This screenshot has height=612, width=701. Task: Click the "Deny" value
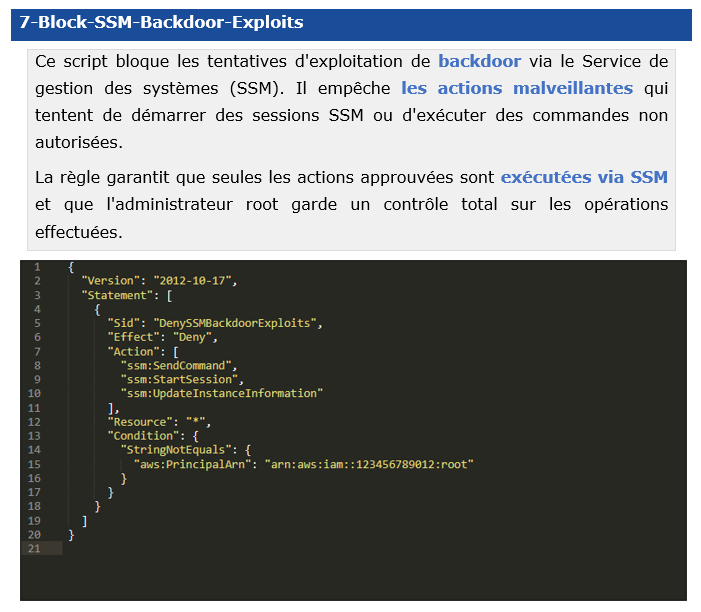[192, 337]
